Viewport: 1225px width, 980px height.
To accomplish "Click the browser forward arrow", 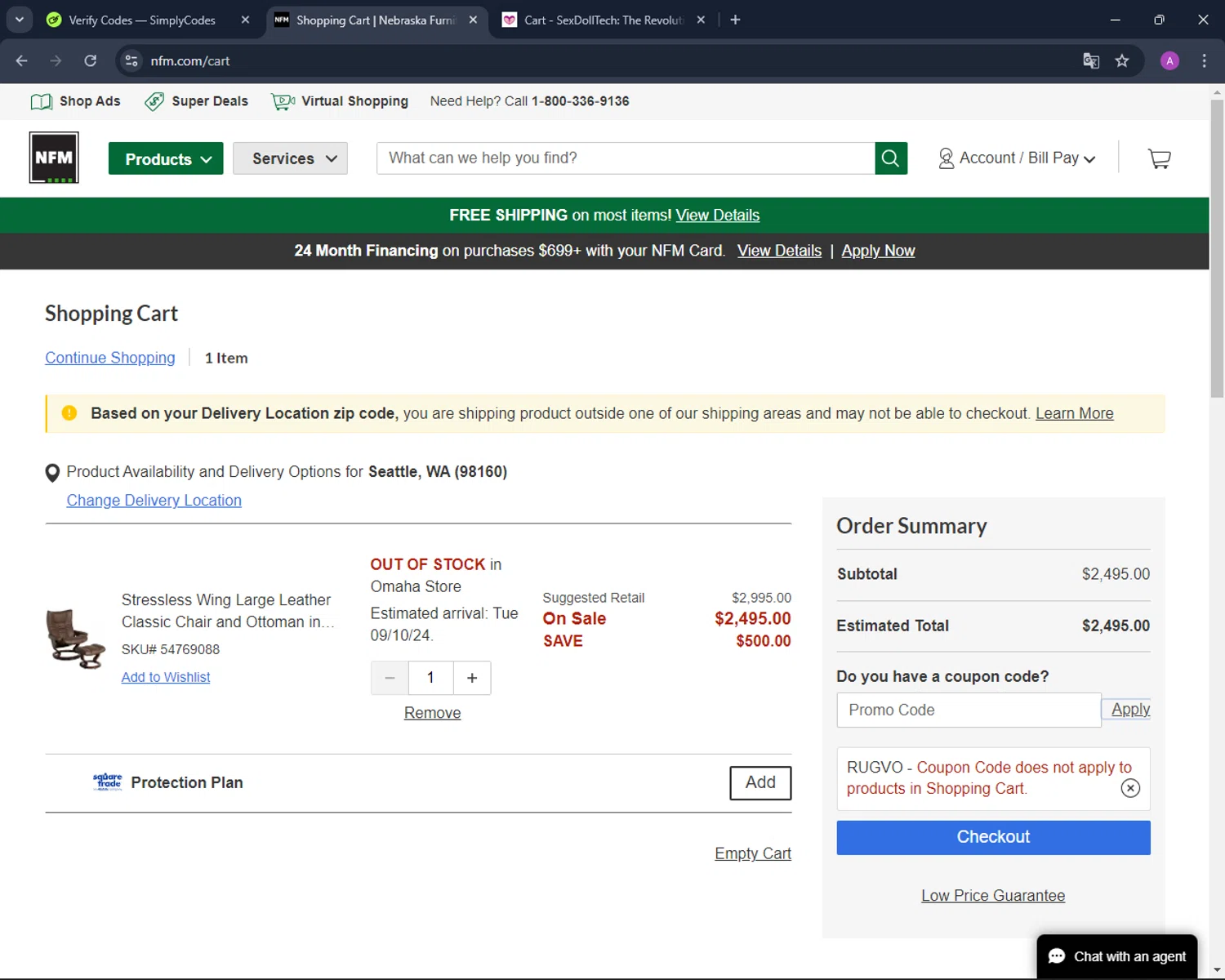I will (56, 60).
